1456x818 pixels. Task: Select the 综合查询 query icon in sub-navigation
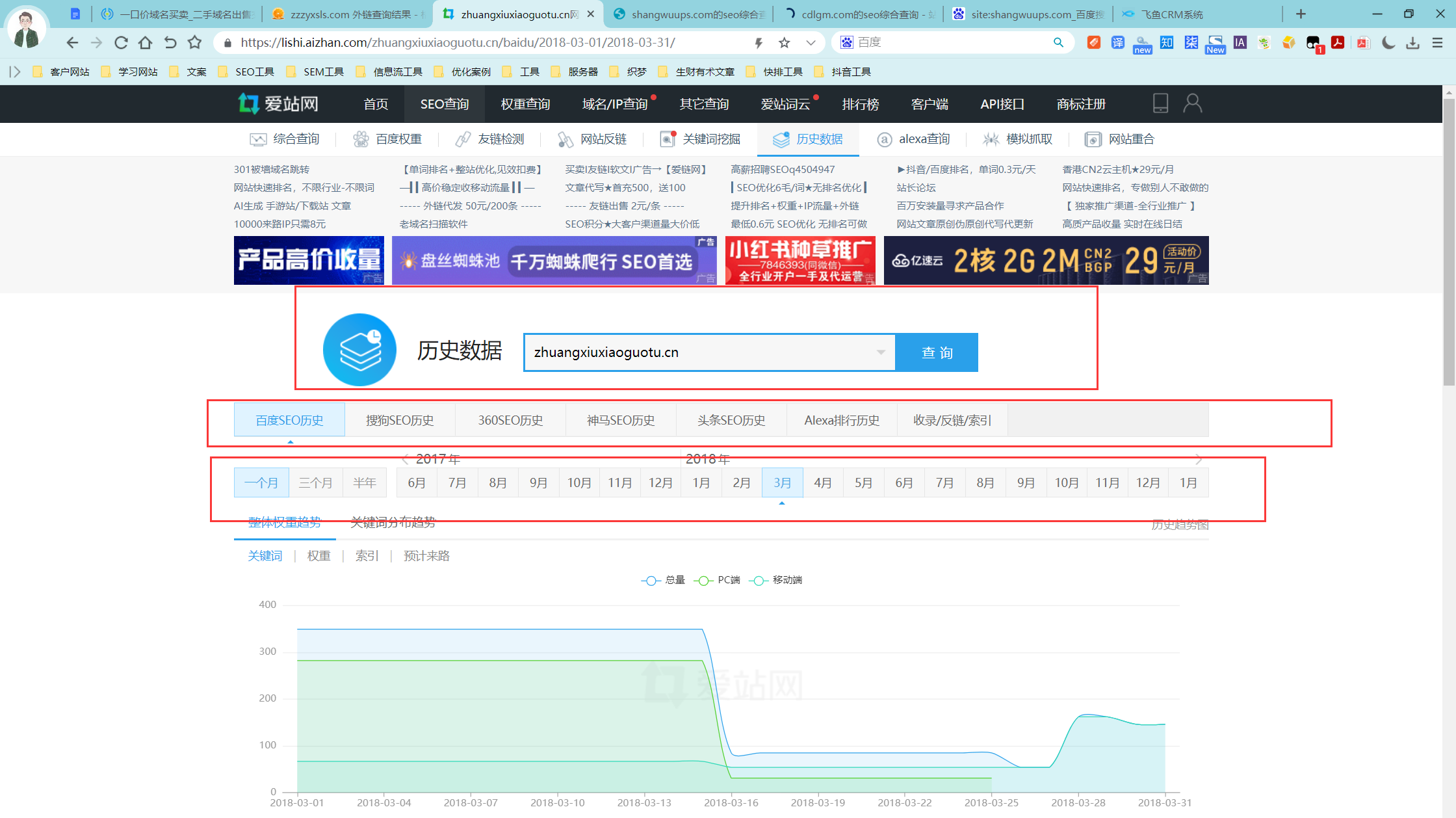click(259, 139)
